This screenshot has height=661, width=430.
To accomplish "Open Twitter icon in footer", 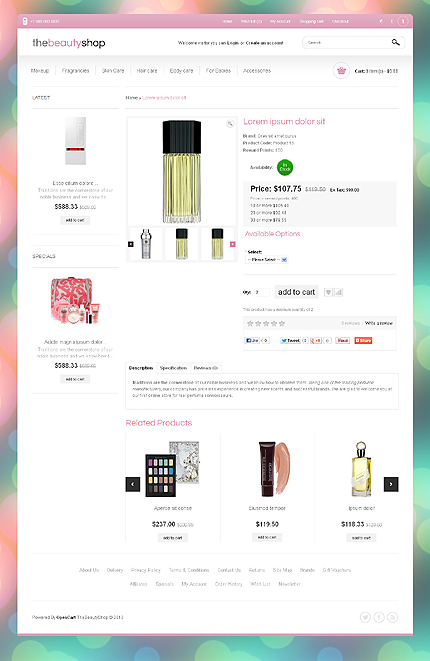I will pos(365,617).
